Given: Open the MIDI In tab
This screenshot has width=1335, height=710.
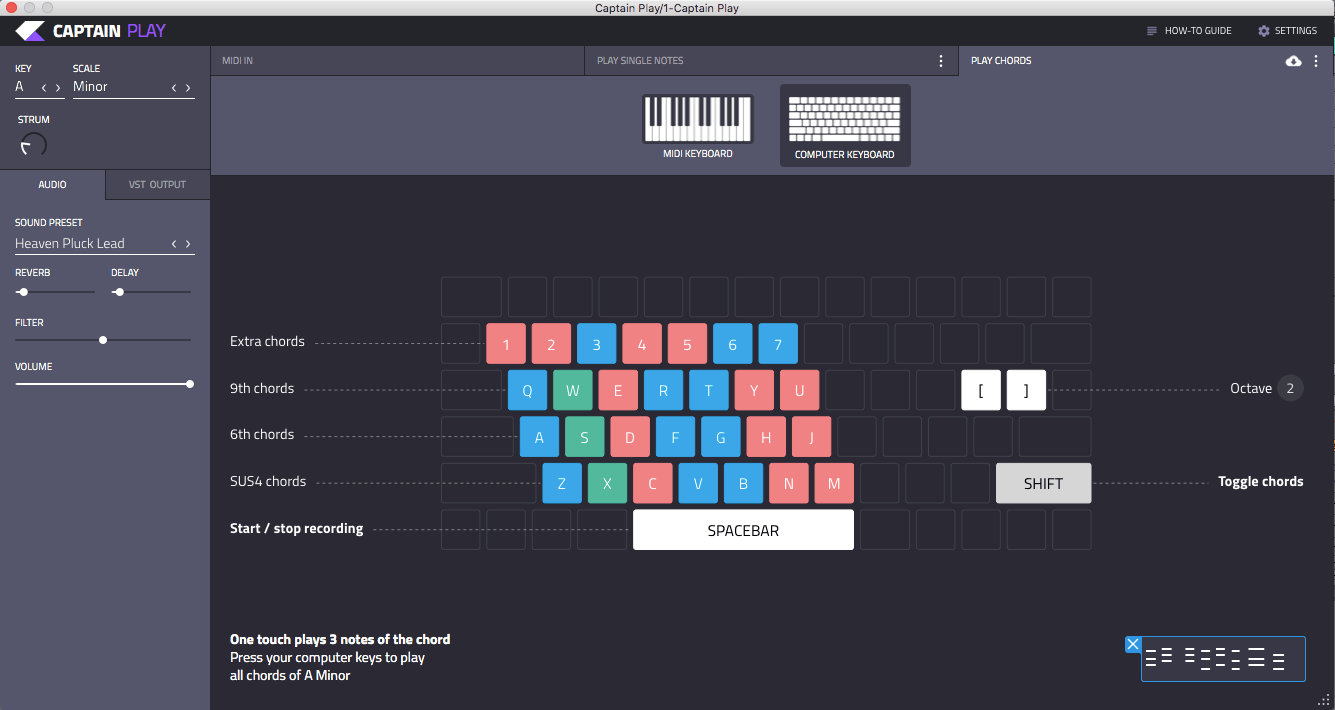Looking at the screenshot, I should (397, 61).
